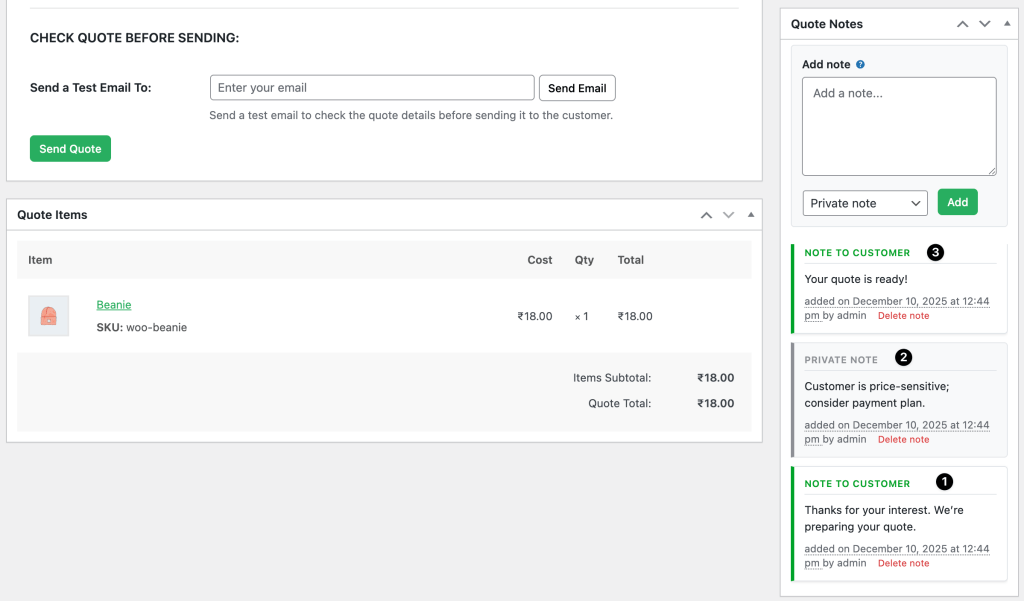Click the help icon beside Add note

[860, 65]
